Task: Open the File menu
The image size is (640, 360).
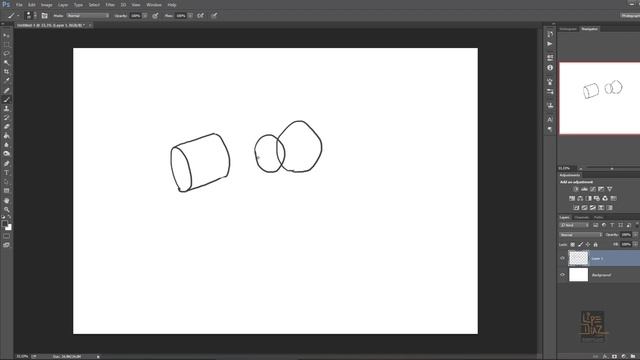Action: 19,5
